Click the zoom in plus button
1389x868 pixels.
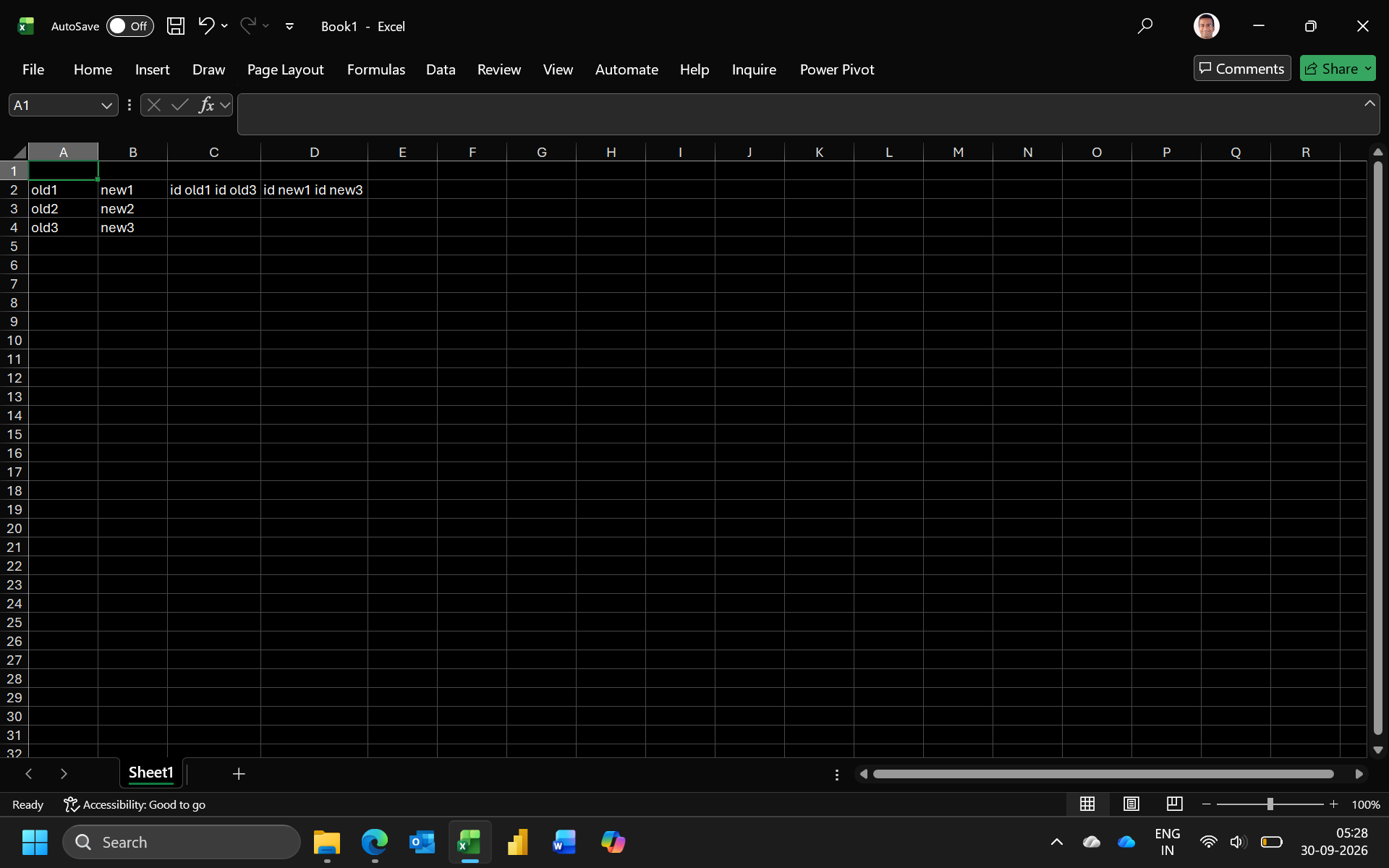coord(1333,804)
